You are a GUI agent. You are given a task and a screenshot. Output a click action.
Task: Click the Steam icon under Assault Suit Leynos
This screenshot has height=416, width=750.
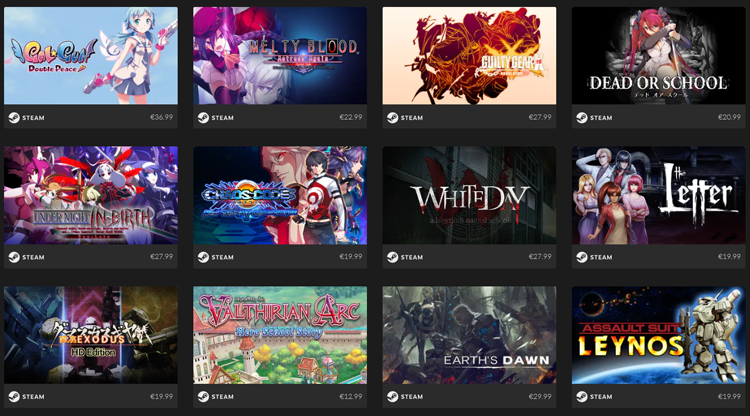[x=582, y=397]
